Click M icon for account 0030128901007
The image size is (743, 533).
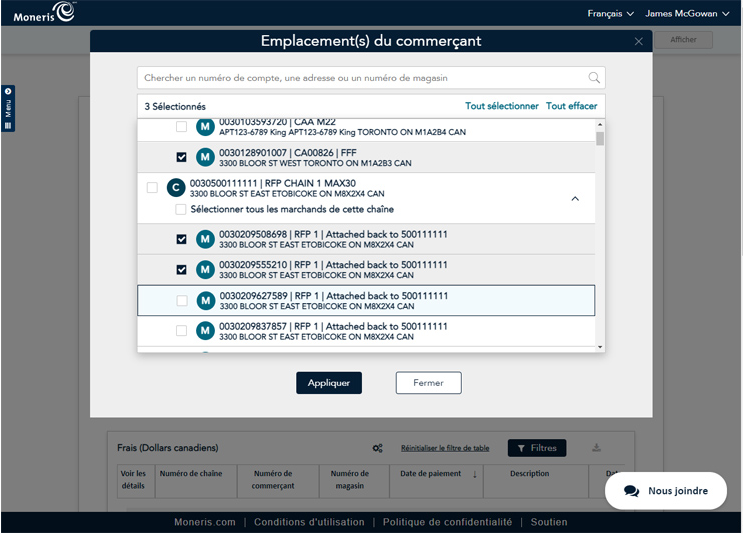pos(205,157)
